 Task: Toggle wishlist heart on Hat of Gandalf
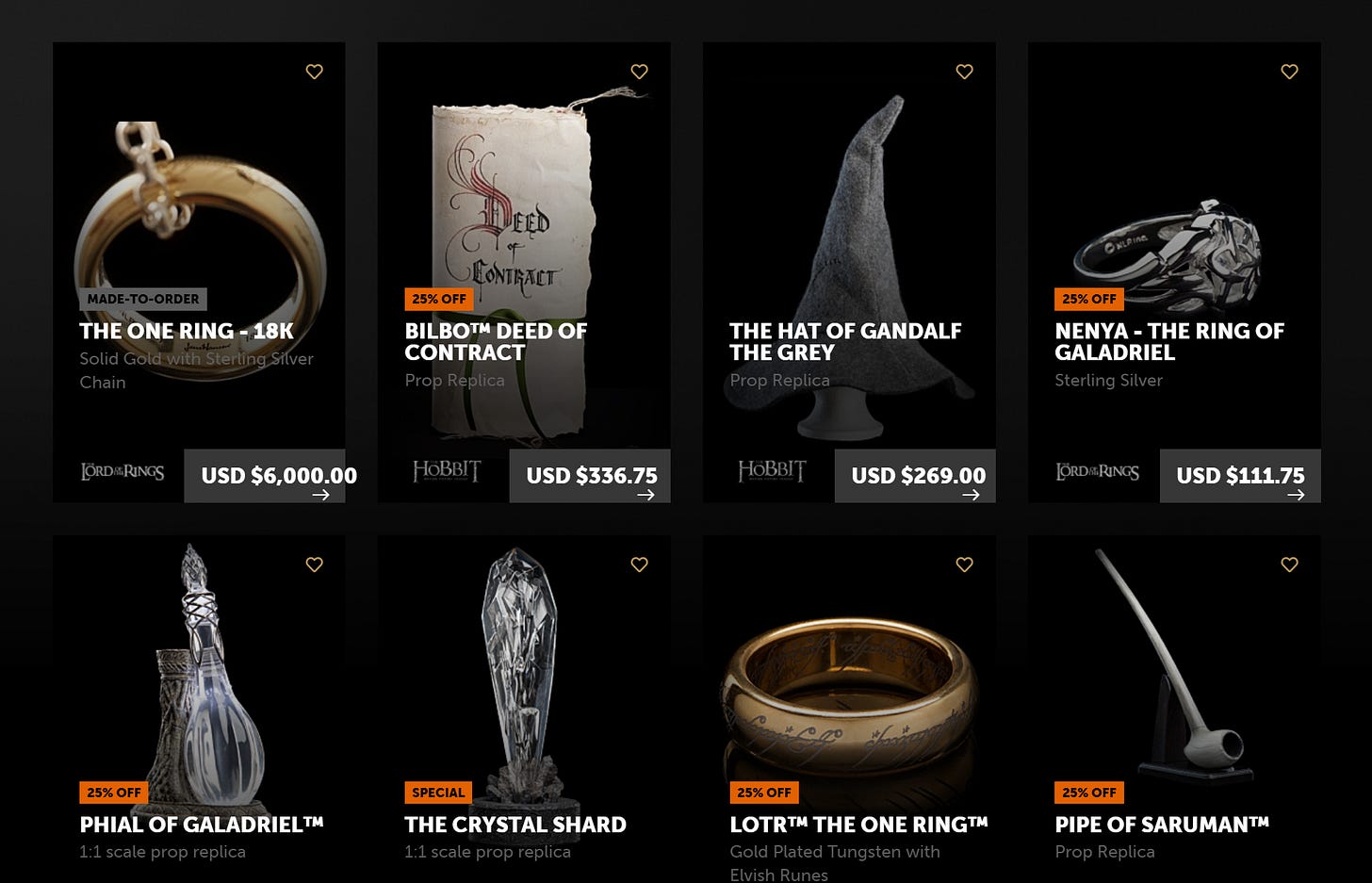click(965, 72)
